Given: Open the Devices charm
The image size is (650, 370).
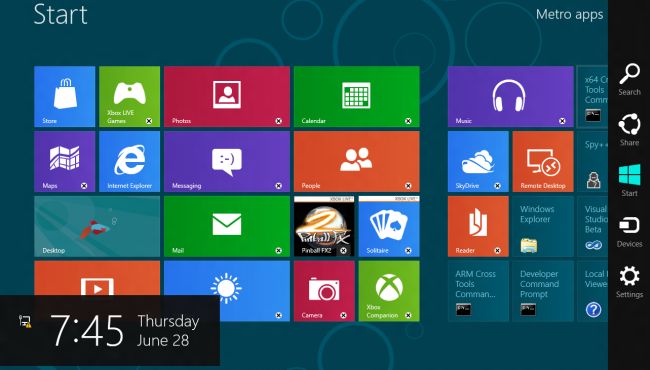Looking at the screenshot, I should (x=629, y=232).
